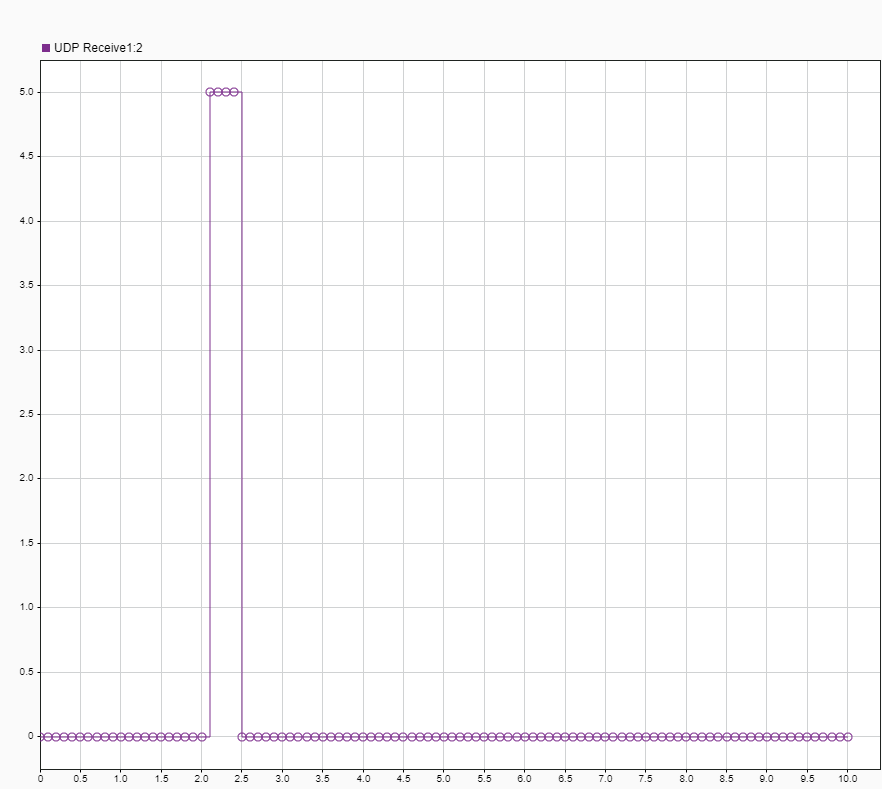
Task: Click the x-axis tick label 0.5
Action: coord(80,779)
